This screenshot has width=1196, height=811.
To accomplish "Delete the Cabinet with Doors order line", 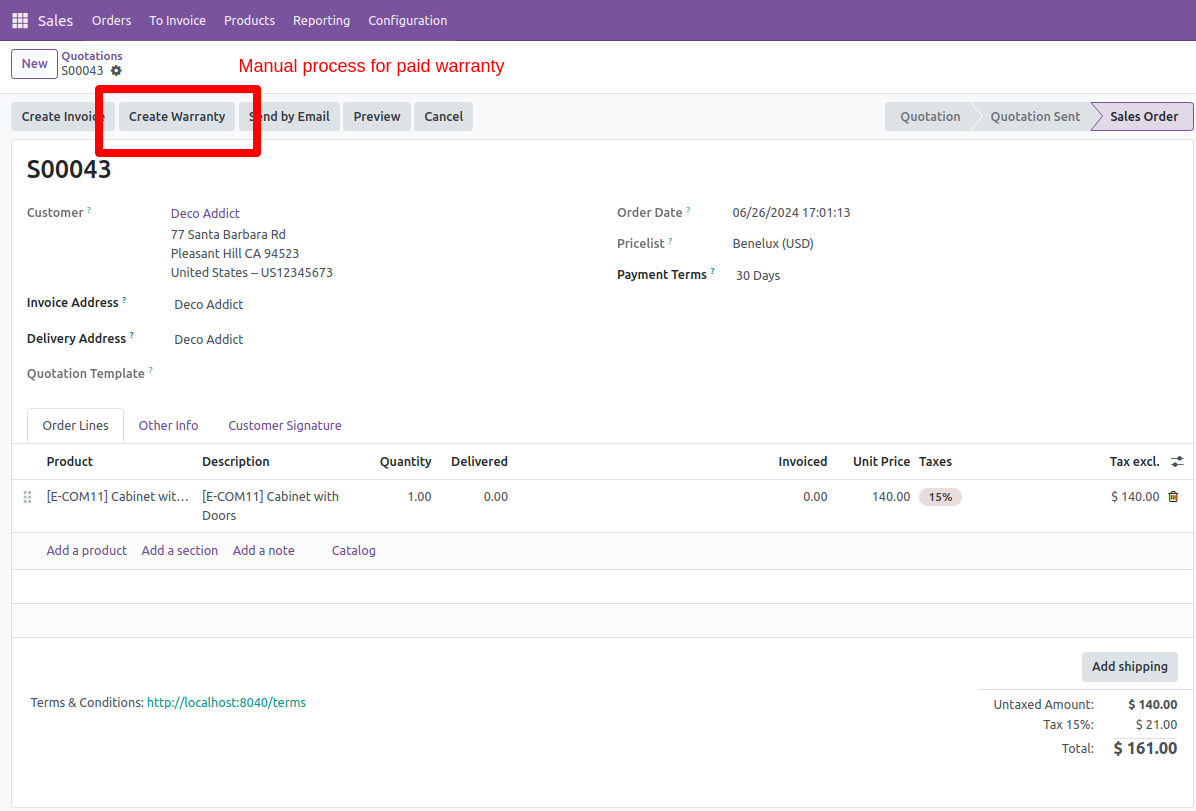I will click(x=1173, y=496).
